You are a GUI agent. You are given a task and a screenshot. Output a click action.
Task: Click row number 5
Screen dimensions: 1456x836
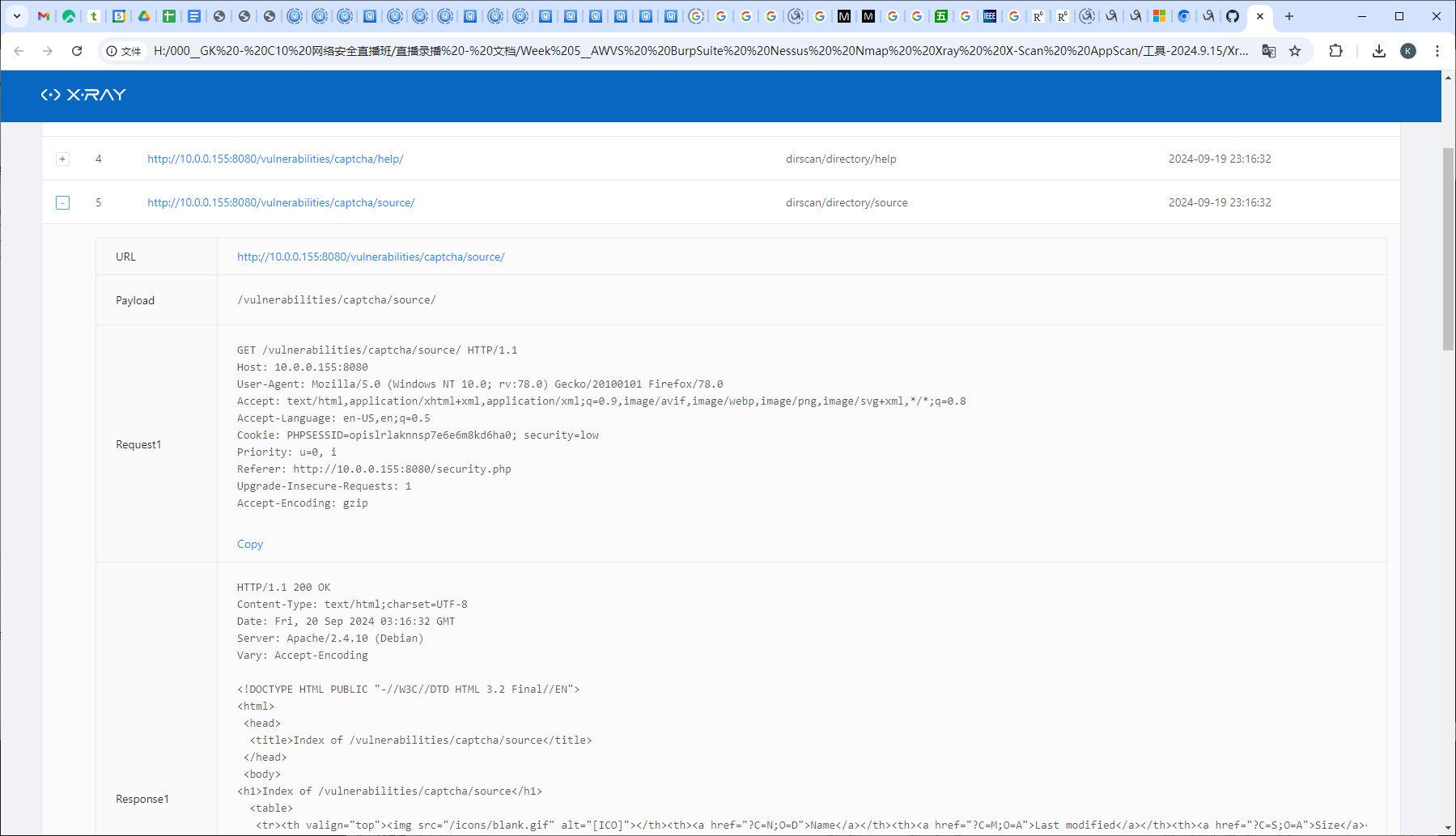(99, 203)
